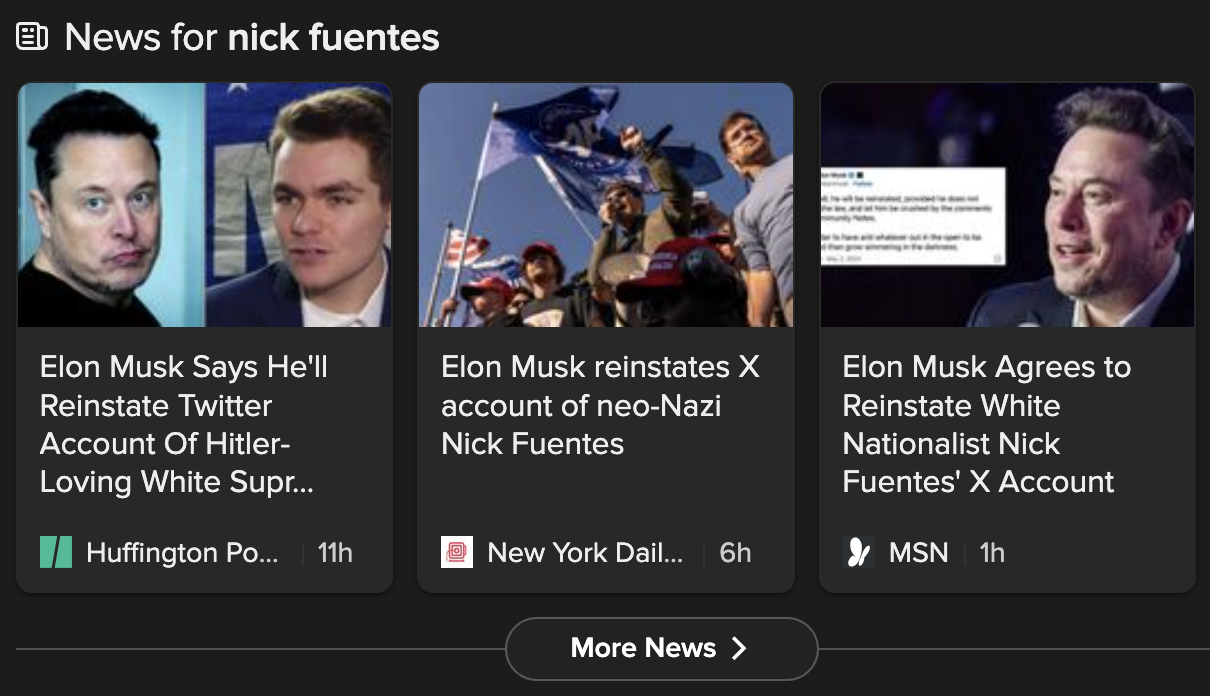Open the Huffington Post article thumbnail image

pos(205,205)
